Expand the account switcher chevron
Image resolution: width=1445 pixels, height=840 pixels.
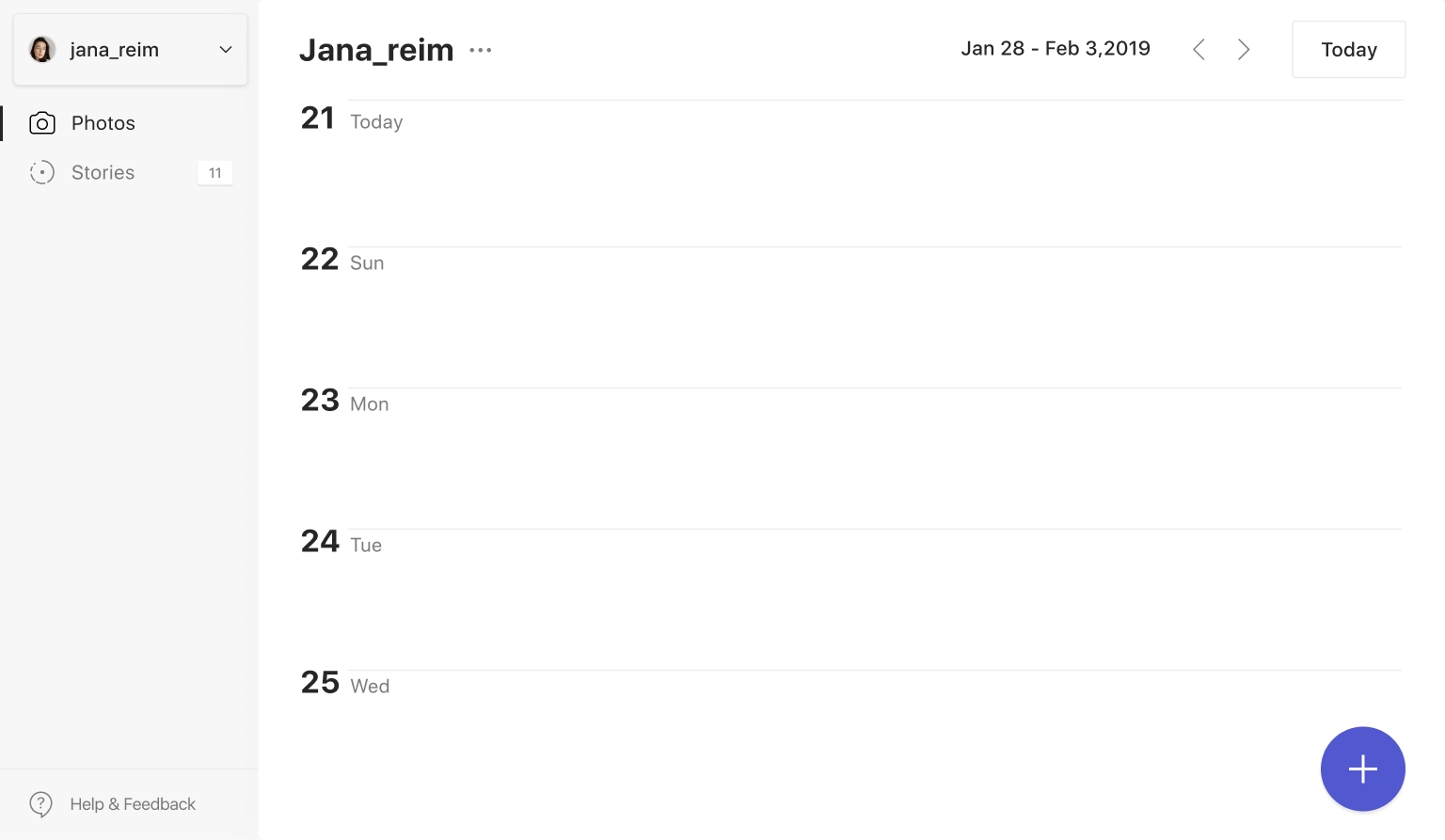pyautogui.click(x=226, y=50)
